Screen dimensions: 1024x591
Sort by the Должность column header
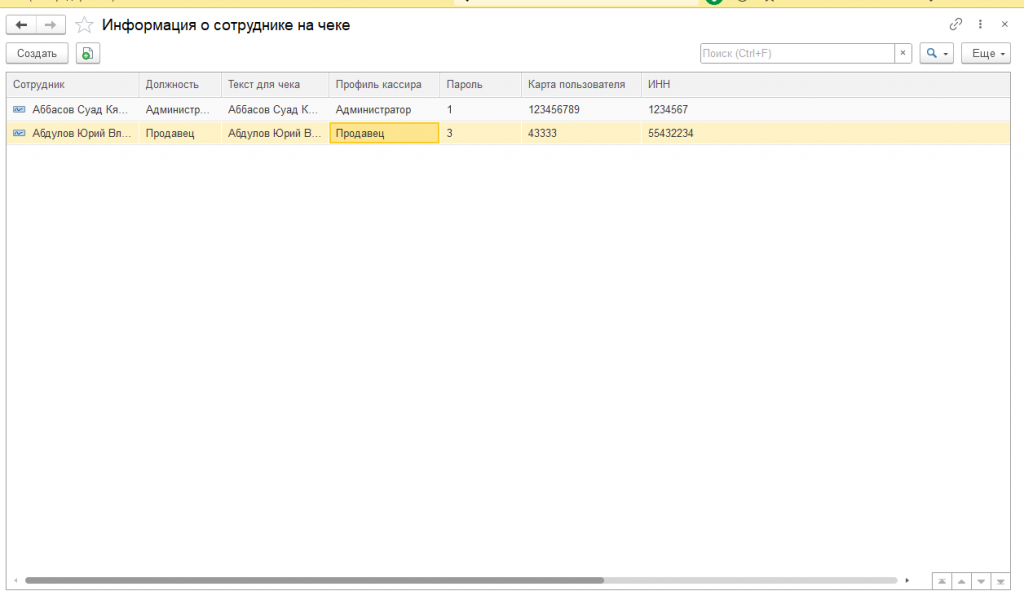pyautogui.click(x=180, y=85)
